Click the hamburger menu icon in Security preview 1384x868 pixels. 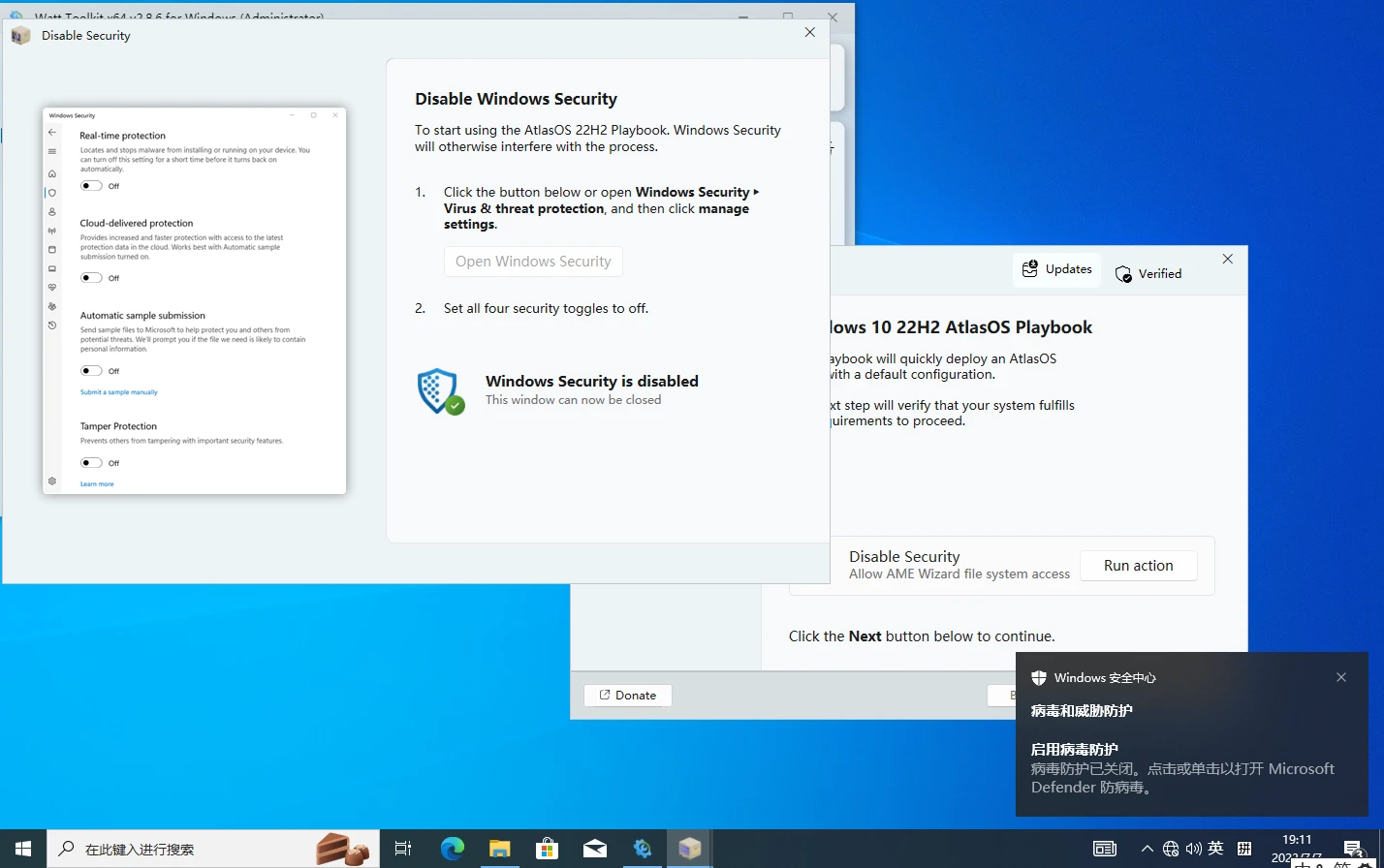tap(52, 151)
